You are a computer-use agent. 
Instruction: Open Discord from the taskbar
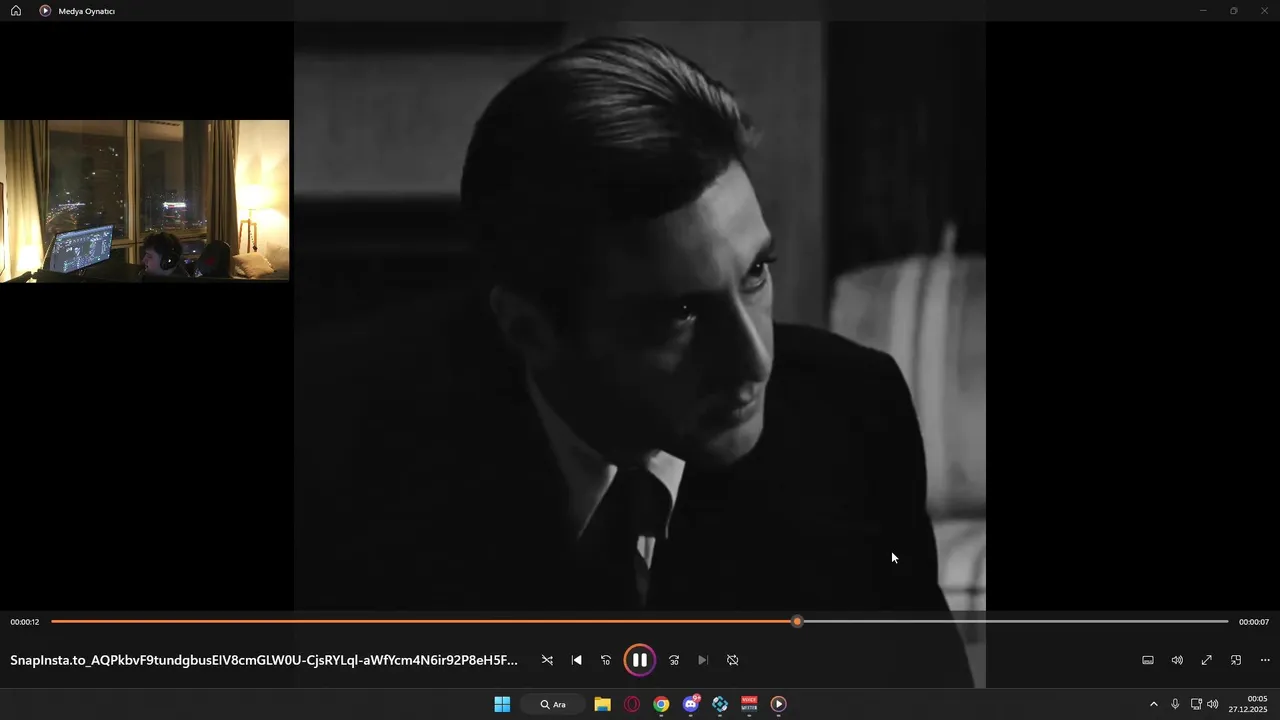click(x=691, y=704)
